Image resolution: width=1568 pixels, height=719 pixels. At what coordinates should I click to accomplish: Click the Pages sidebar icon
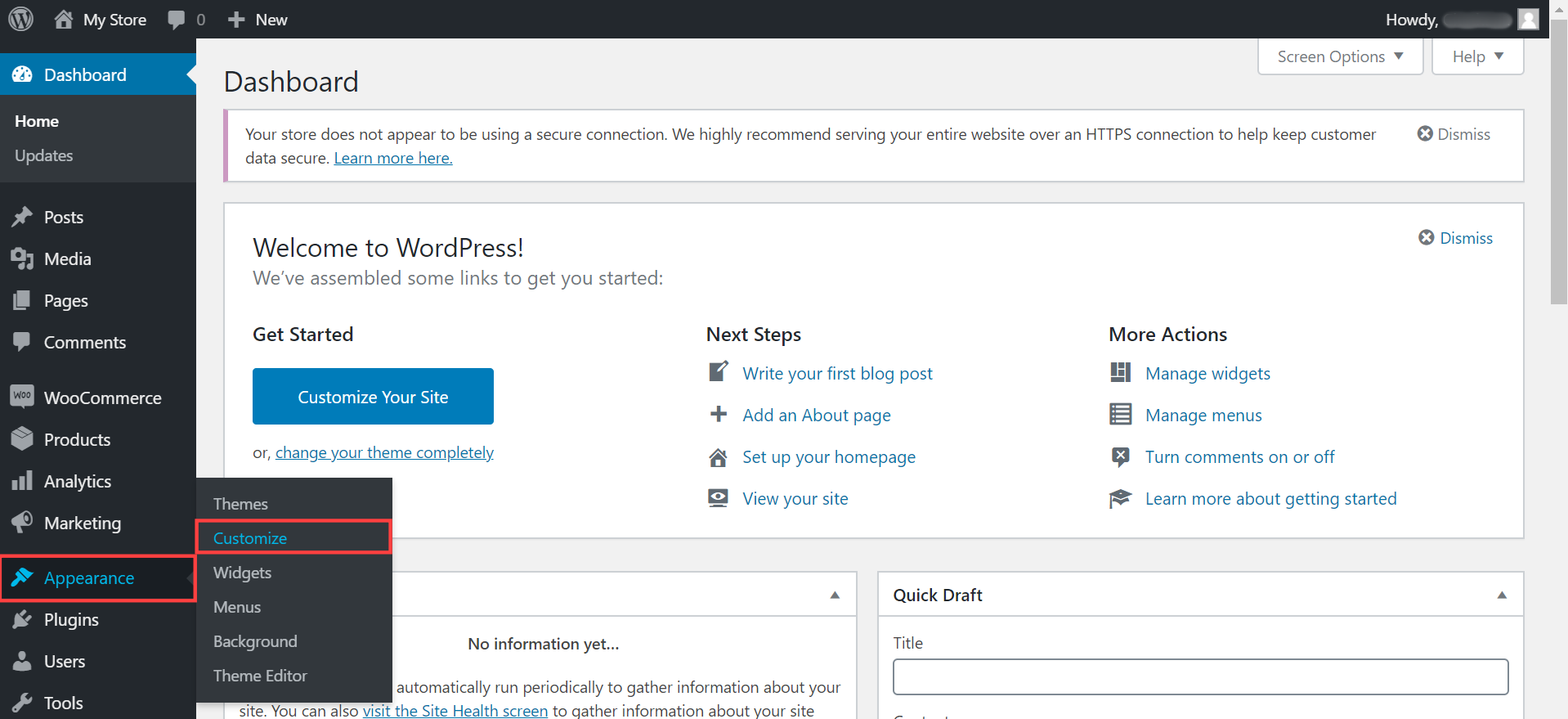(x=22, y=300)
